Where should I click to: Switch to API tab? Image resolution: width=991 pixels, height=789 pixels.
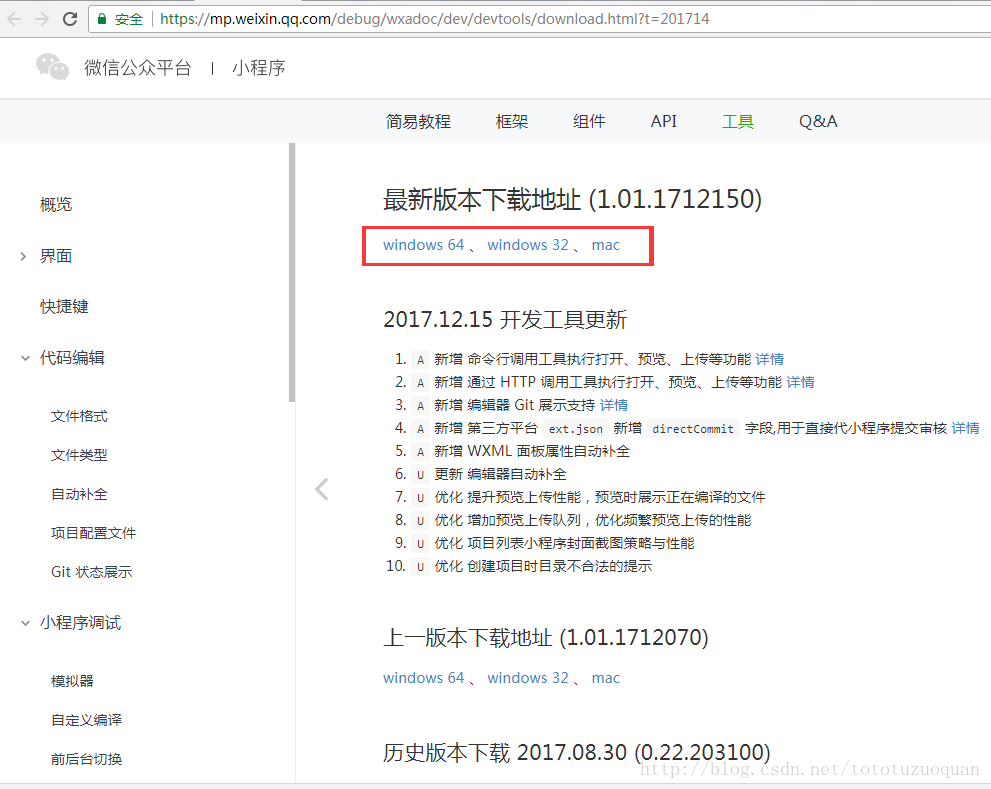[664, 121]
